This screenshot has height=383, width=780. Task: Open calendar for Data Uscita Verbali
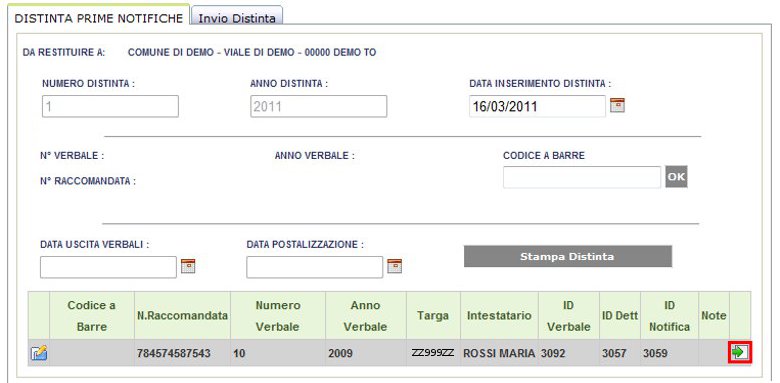tap(188, 266)
